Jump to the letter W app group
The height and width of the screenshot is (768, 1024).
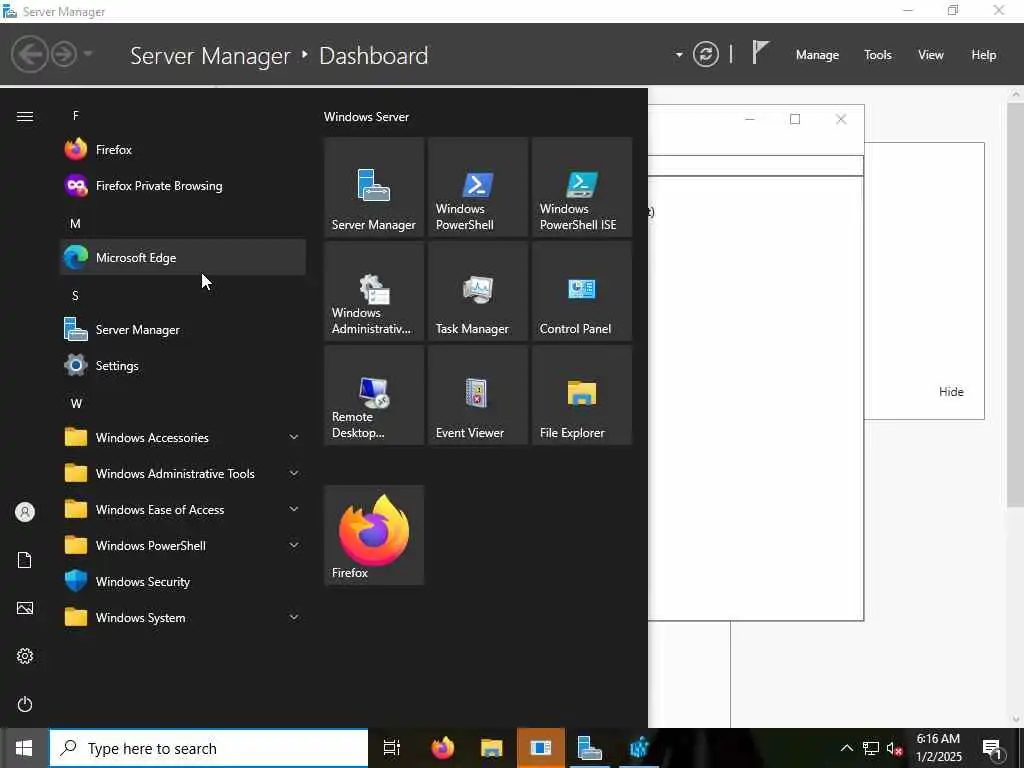[76, 404]
